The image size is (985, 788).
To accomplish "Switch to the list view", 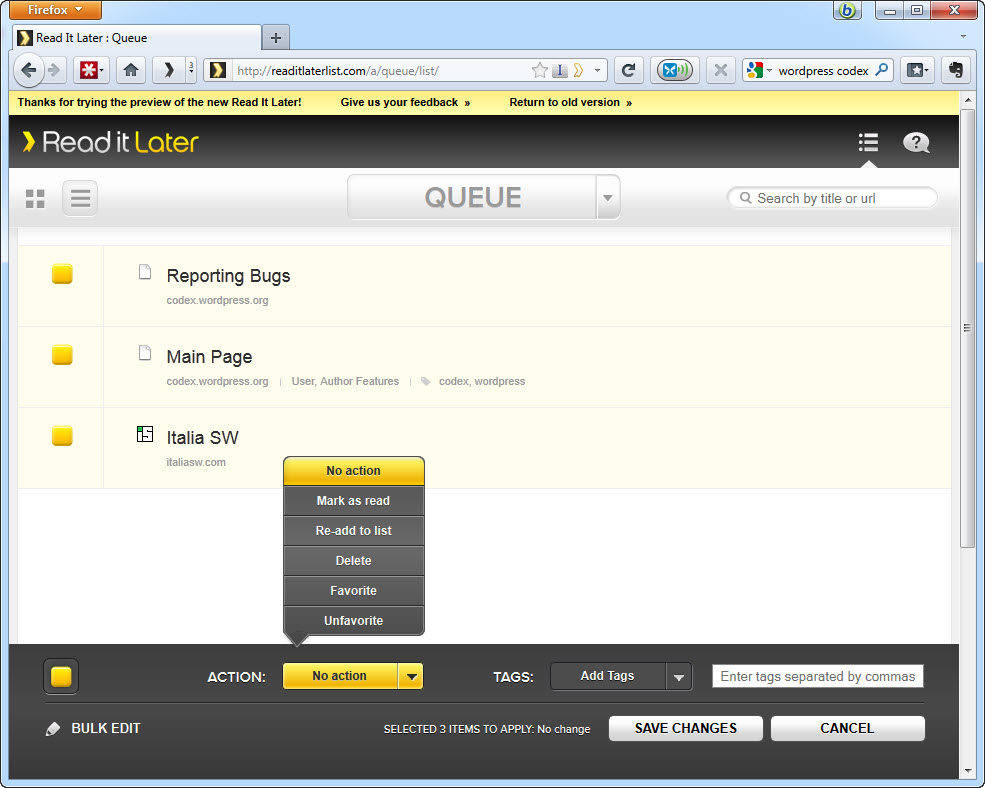I will tap(80, 199).
